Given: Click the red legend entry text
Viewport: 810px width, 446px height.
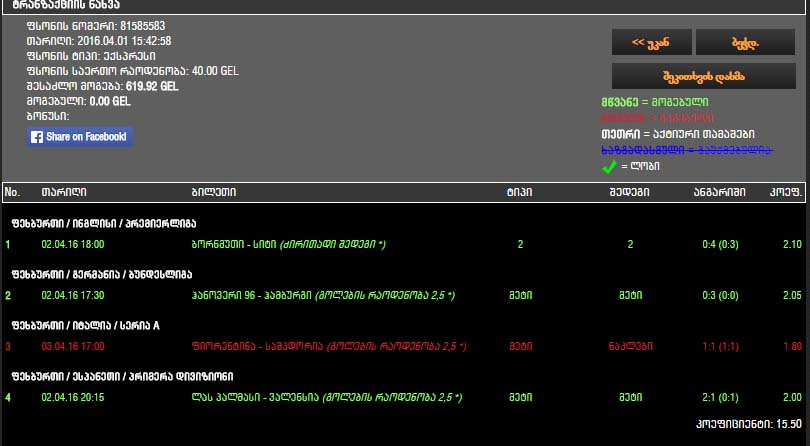Looking at the screenshot, I should tap(658, 118).
